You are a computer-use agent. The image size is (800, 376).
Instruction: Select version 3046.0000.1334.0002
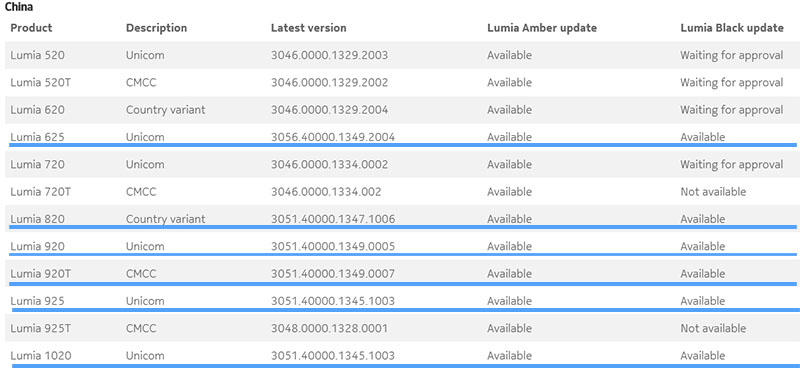coord(330,165)
